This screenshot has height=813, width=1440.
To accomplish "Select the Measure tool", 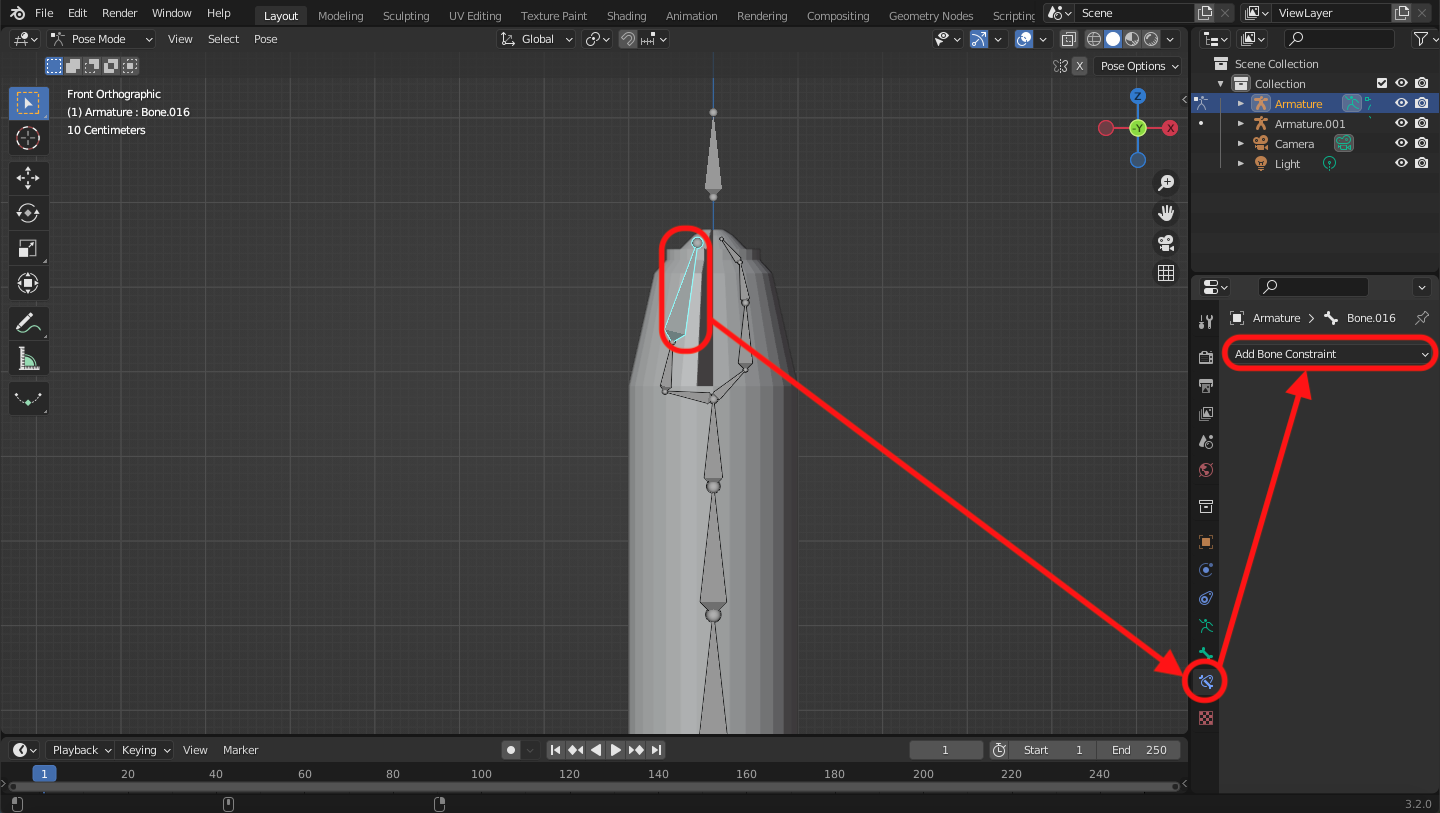I will coord(28,358).
